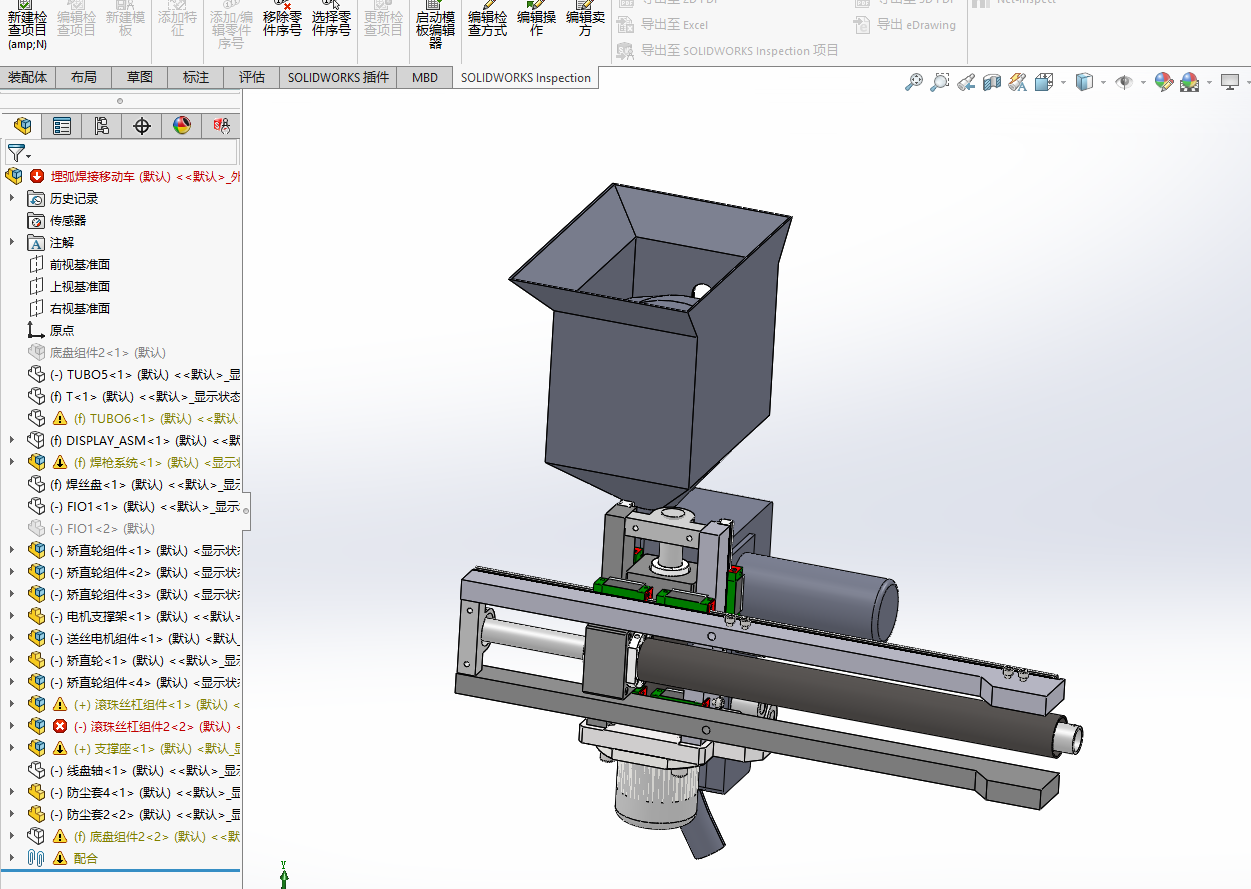The image size is (1251, 889).
Task: Click the Zoom to Area icon
Action: click(940, 83)
